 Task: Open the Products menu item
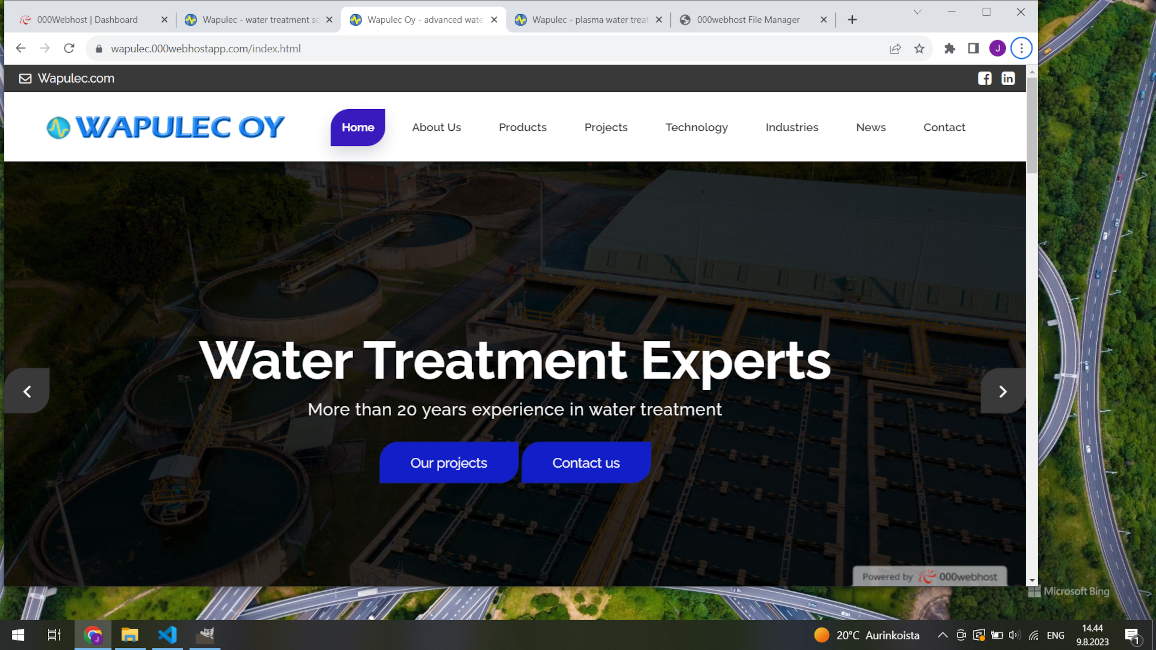point(523,127)
